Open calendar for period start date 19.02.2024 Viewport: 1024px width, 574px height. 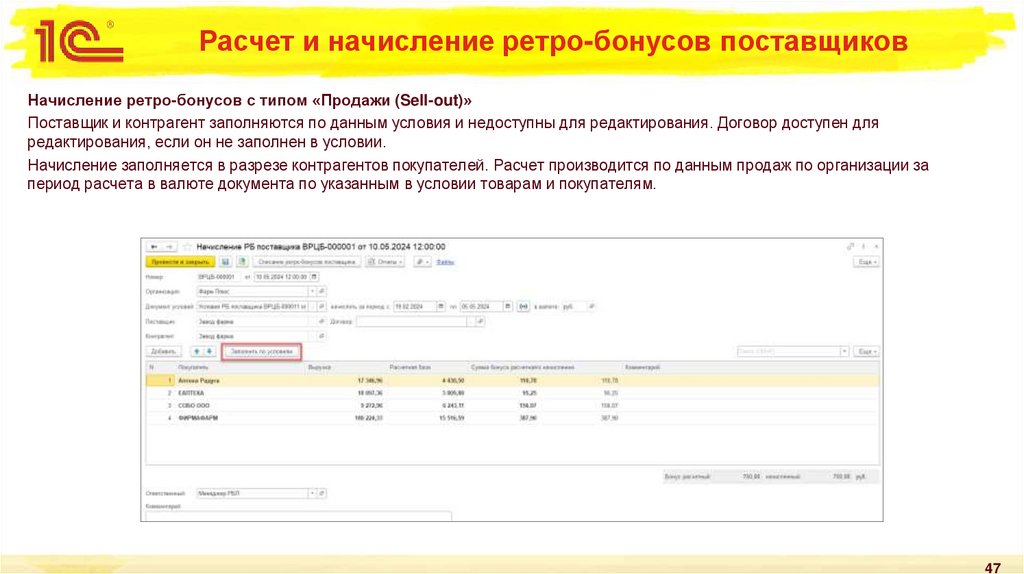coord(441,306)
